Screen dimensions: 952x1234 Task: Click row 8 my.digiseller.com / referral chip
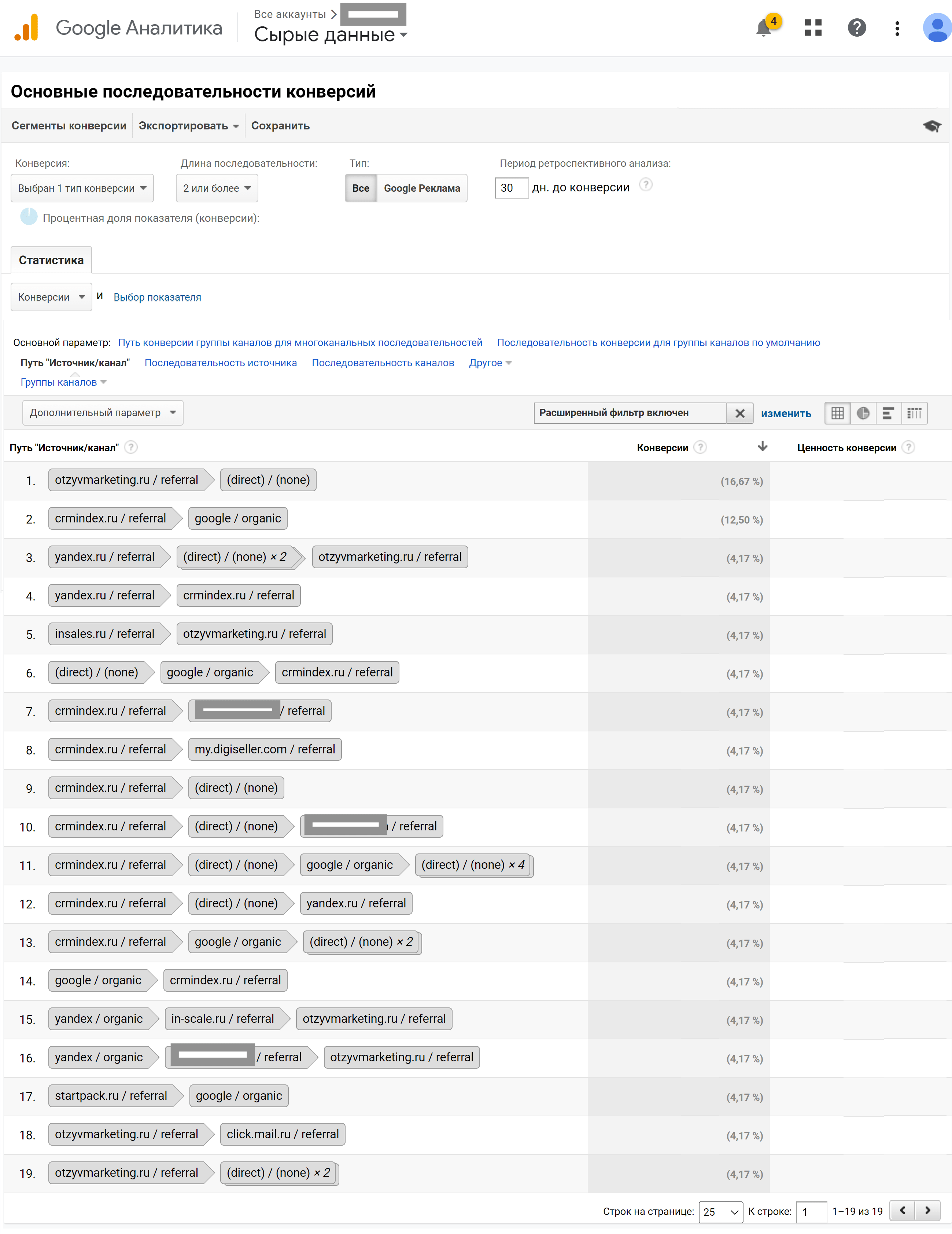pos(265,749)
